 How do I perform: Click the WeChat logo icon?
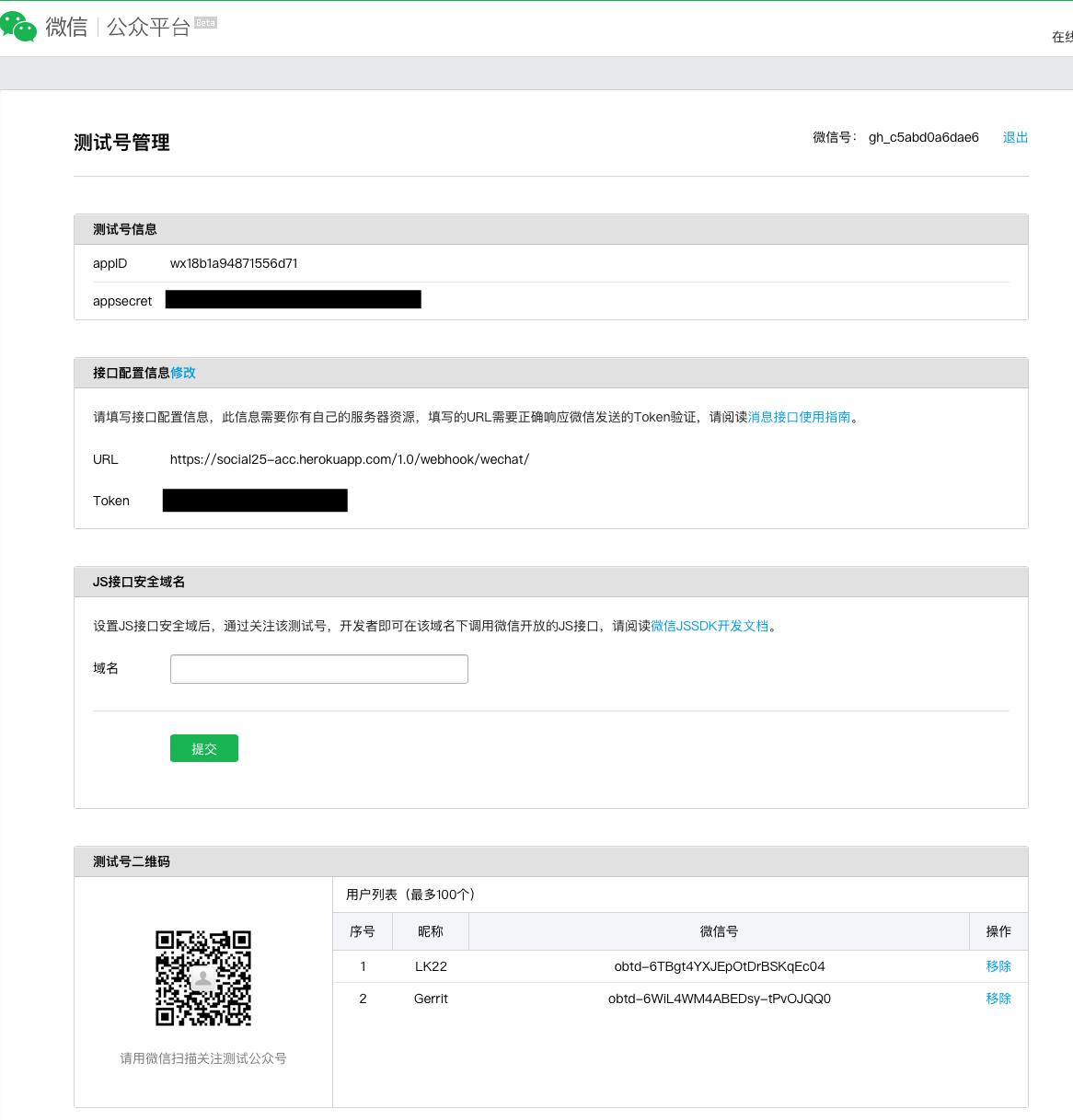pos(18,27)
